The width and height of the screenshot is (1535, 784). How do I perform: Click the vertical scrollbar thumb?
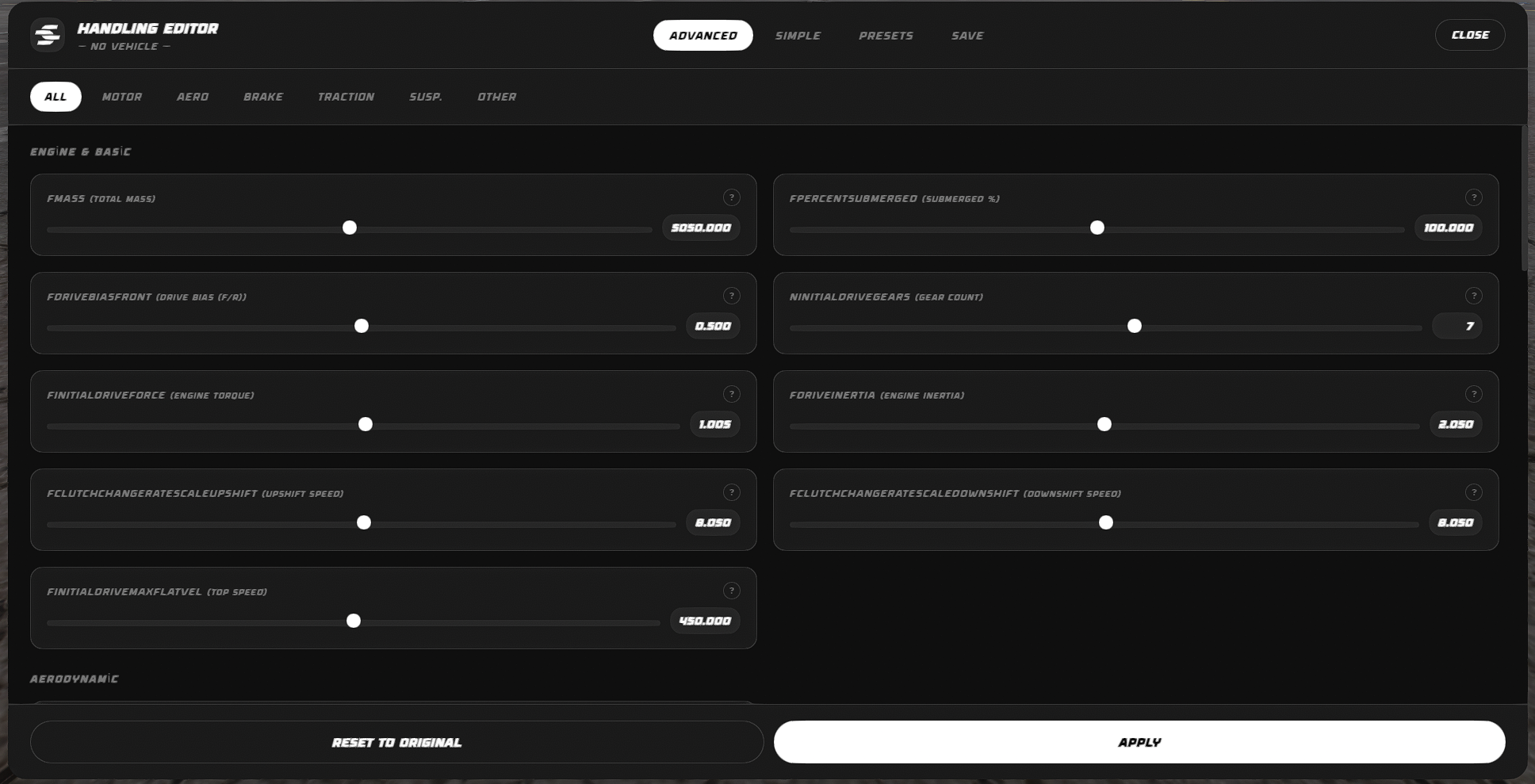[x=1524, y=198]
